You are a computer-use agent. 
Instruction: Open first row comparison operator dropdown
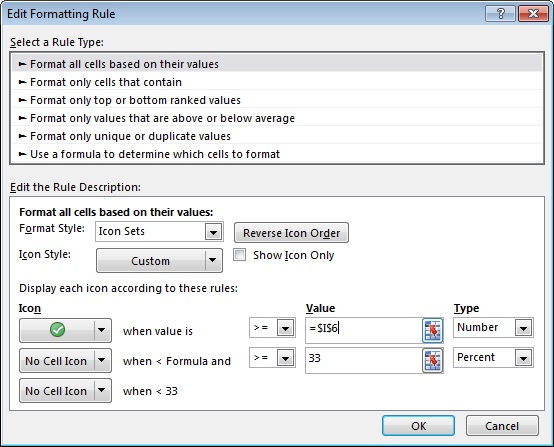(x=272, y=328)
